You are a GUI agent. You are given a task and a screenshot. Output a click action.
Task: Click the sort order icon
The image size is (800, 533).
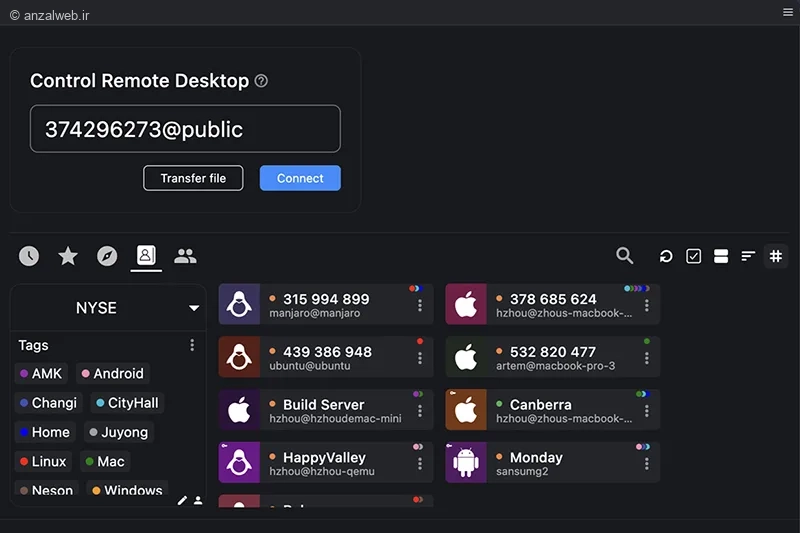pos(748,256)
